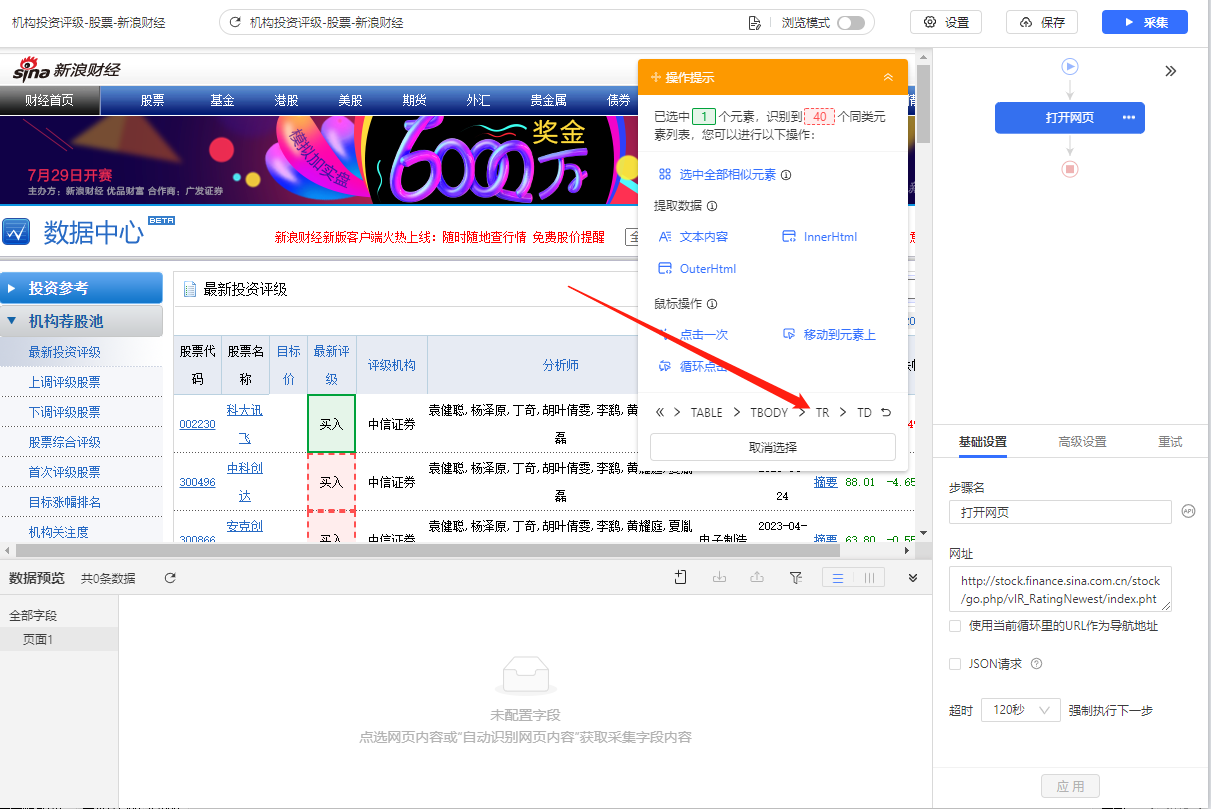Screen dimensions: 1211x809
Task: Click export upload icon in preview toolbar
Action: tap(757, 577)
